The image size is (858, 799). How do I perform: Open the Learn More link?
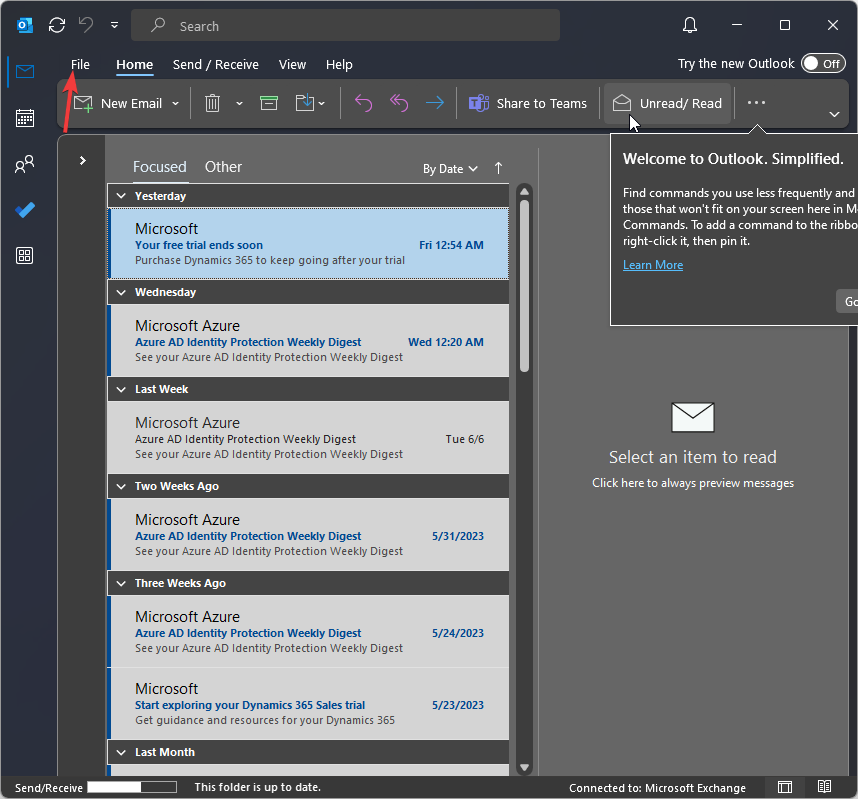pos(653,265)
